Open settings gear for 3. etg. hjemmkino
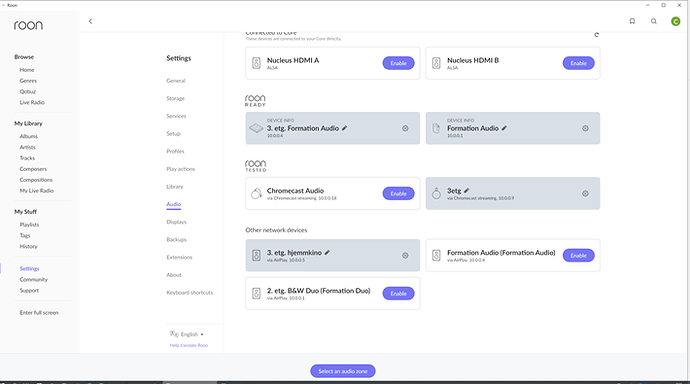Screen dimensions: 690x384 405,256
